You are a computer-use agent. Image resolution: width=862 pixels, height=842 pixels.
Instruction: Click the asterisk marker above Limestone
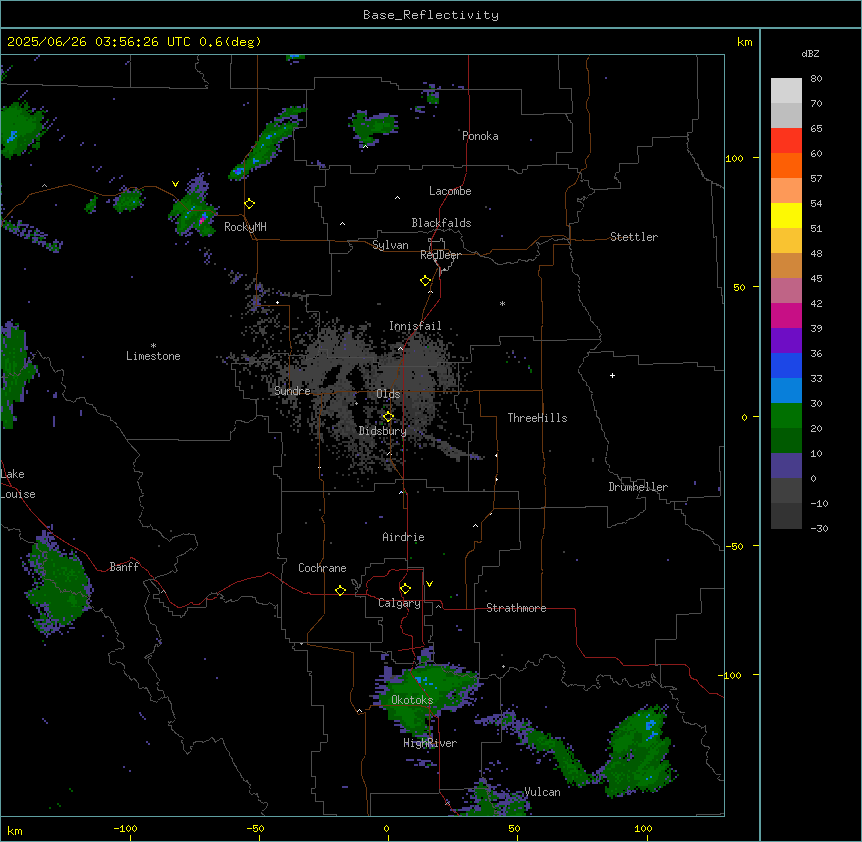point(153,346)
